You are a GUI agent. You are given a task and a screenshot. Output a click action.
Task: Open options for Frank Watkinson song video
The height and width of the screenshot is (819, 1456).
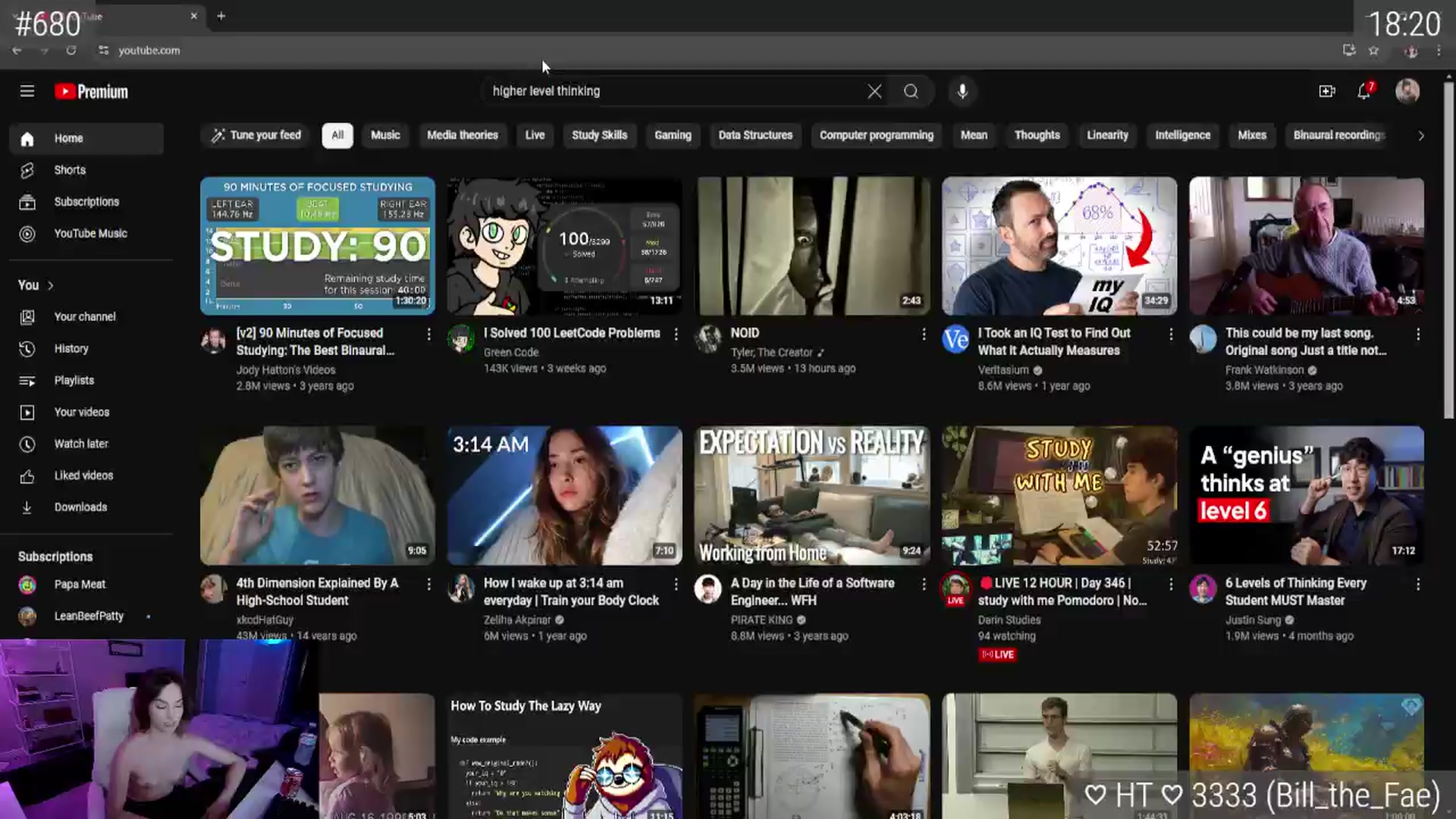coord(1417,334)
